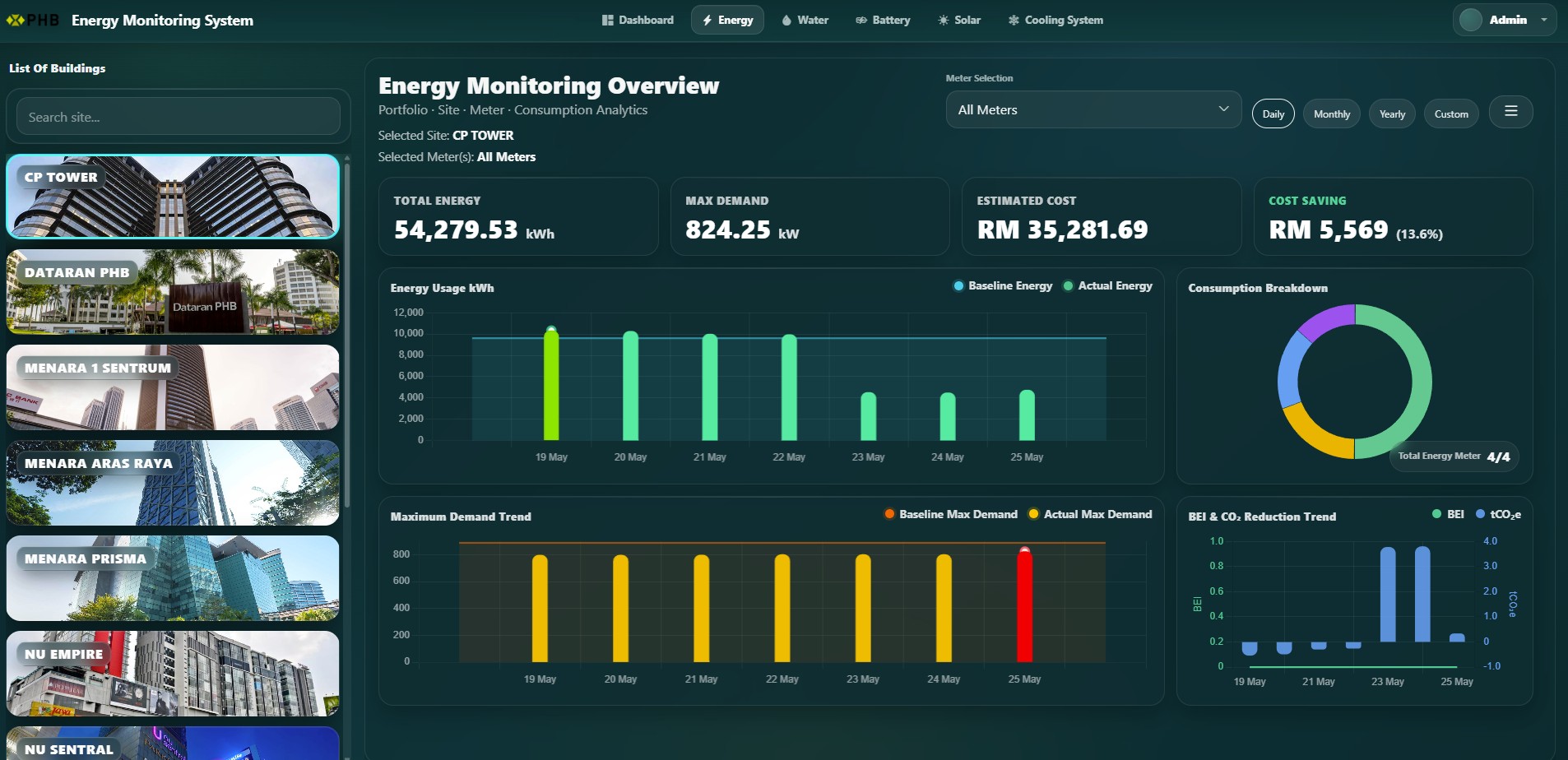Click the Cooling System snowflake icon
The height and width of the screenshot is (760, 1568).
coord(1014,20)
